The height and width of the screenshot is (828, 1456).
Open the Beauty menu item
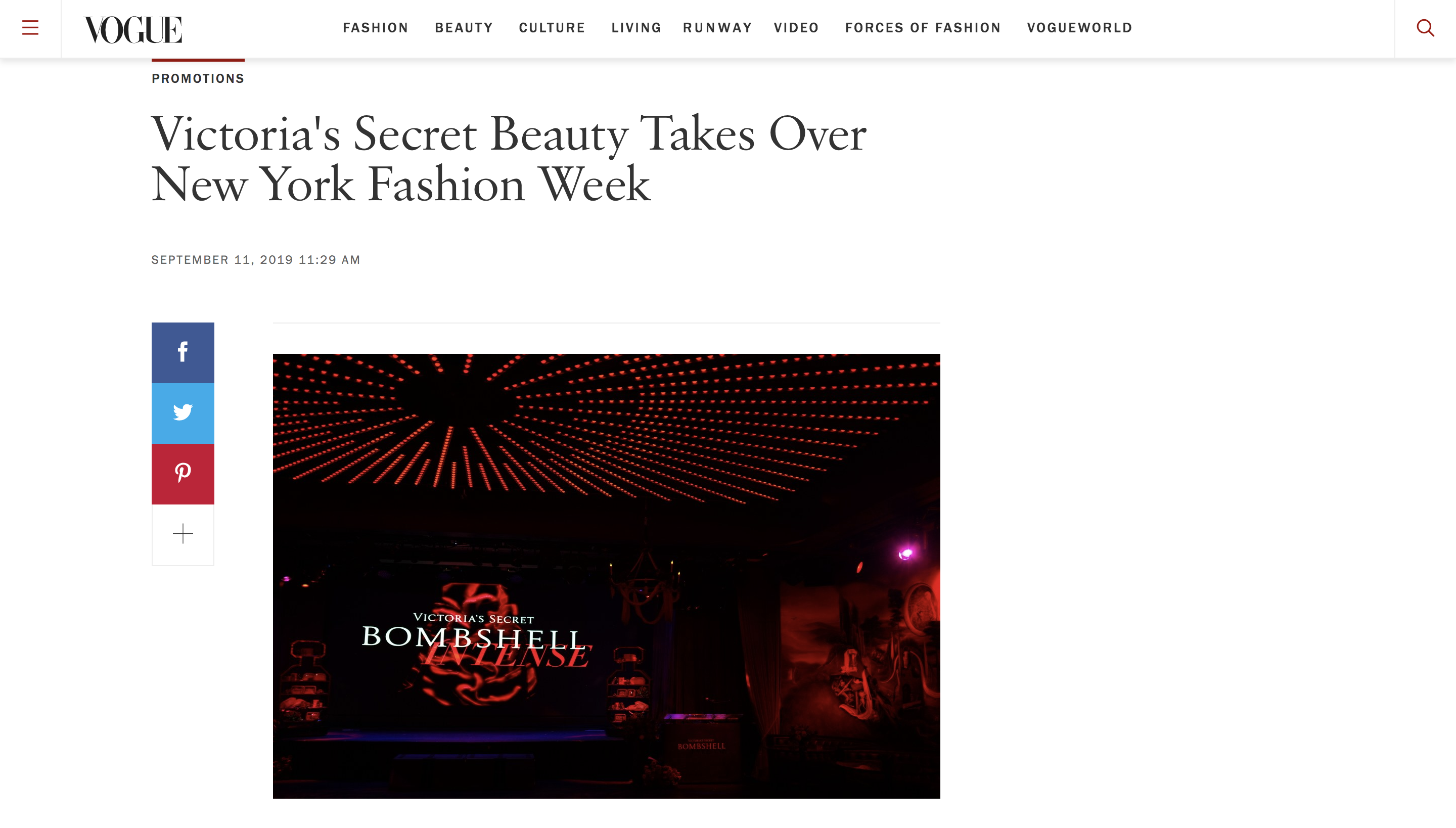[x=464, y=28]
